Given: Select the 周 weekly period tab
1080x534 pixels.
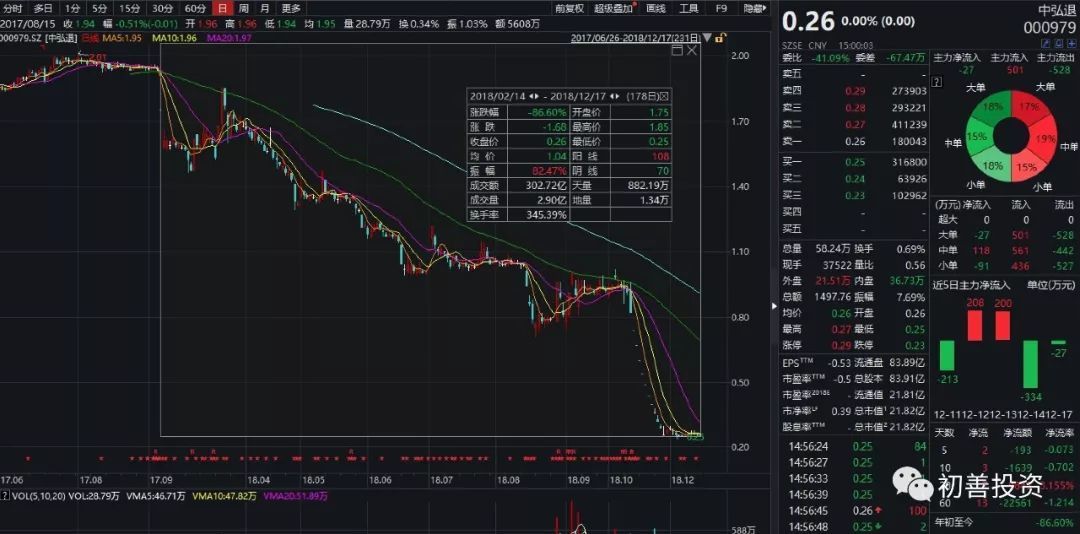Looking at the screenshot, I should (x=243, y=8).
